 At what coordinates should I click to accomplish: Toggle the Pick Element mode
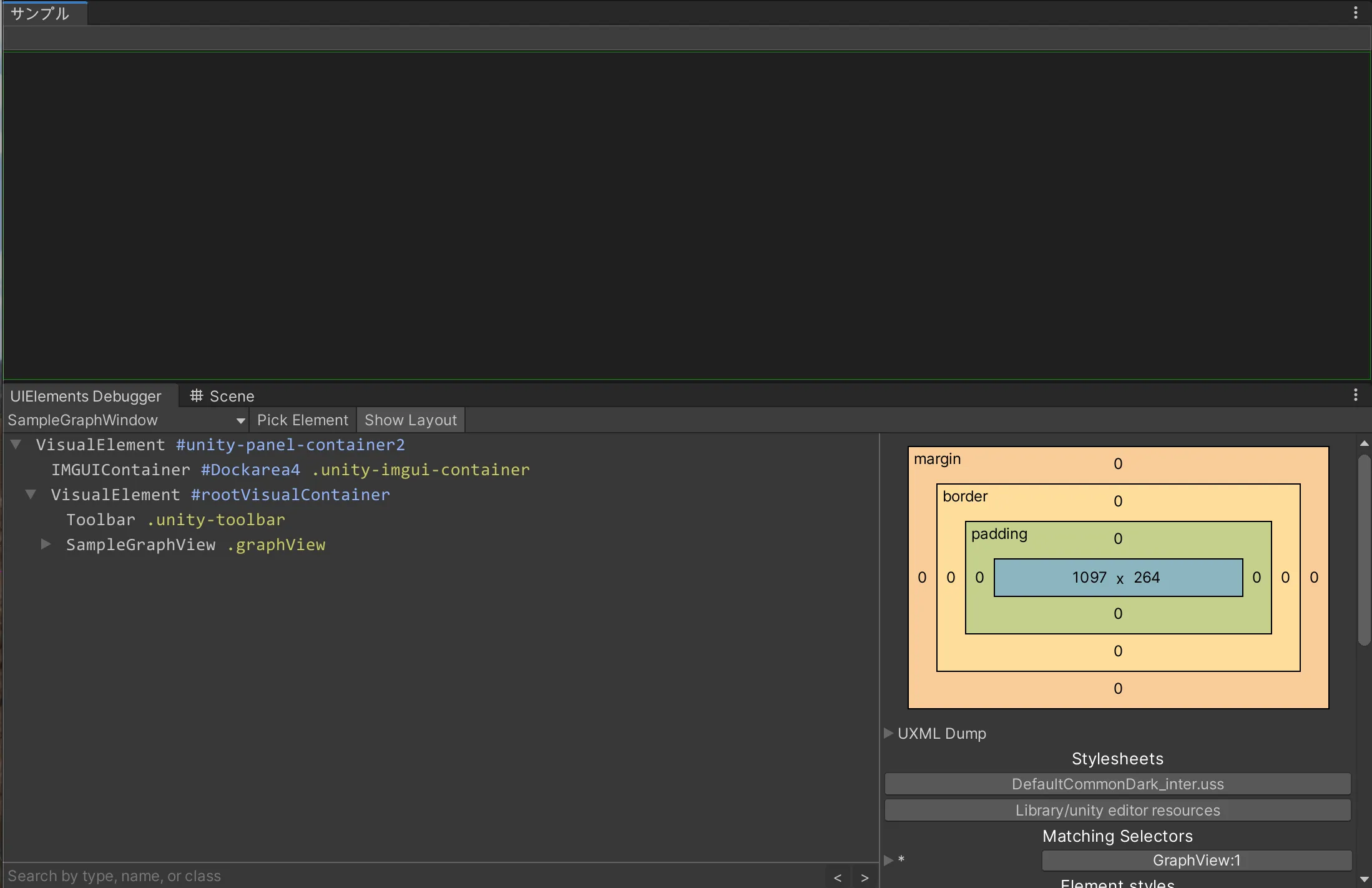pyautogui.click(x=303, y=420)
